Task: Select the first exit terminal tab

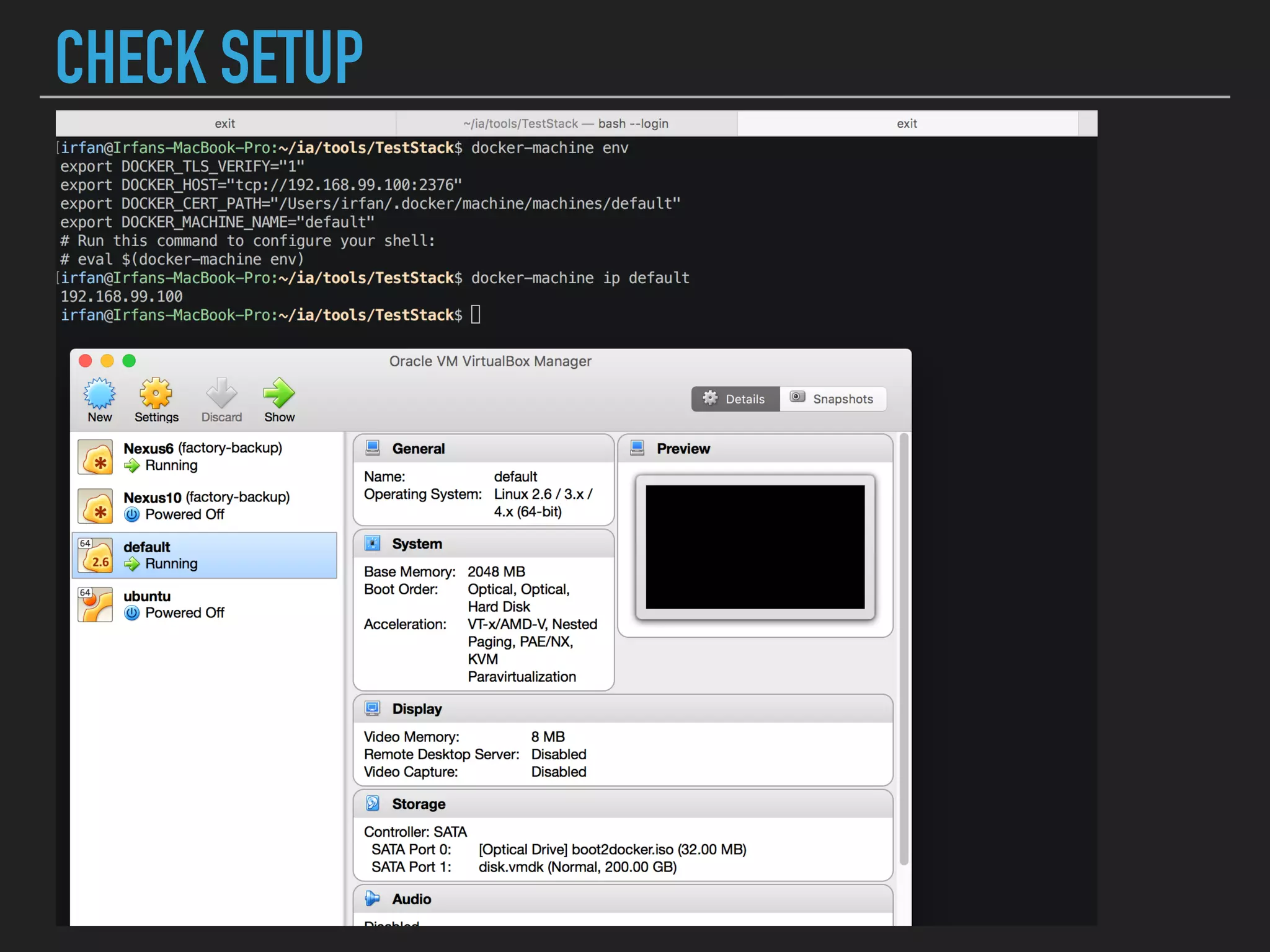Action: click(x=225, y=123)
